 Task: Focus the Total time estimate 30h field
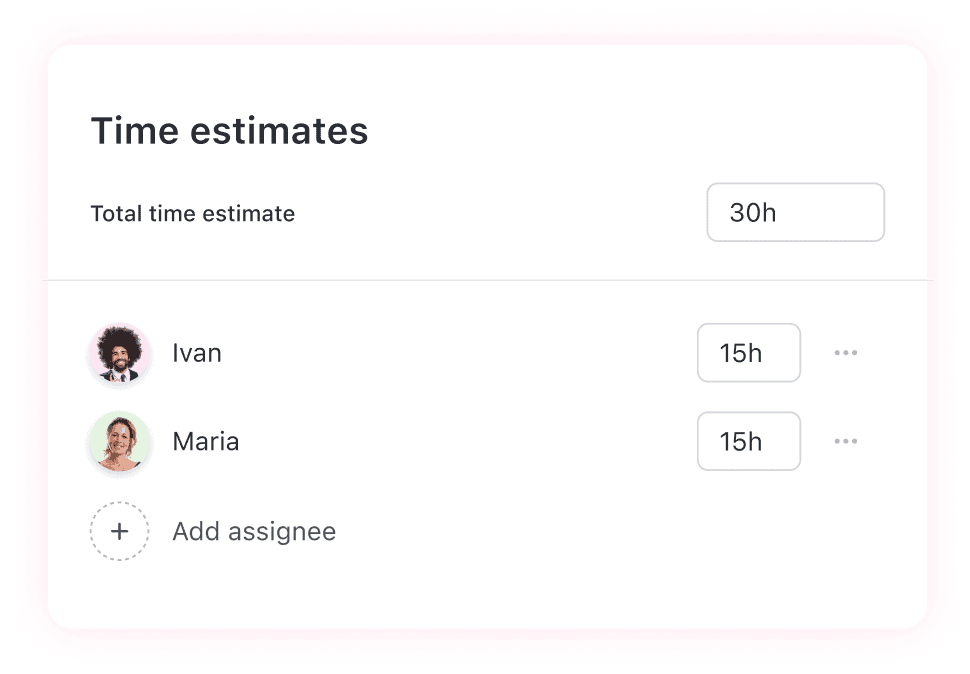point(795,212)
